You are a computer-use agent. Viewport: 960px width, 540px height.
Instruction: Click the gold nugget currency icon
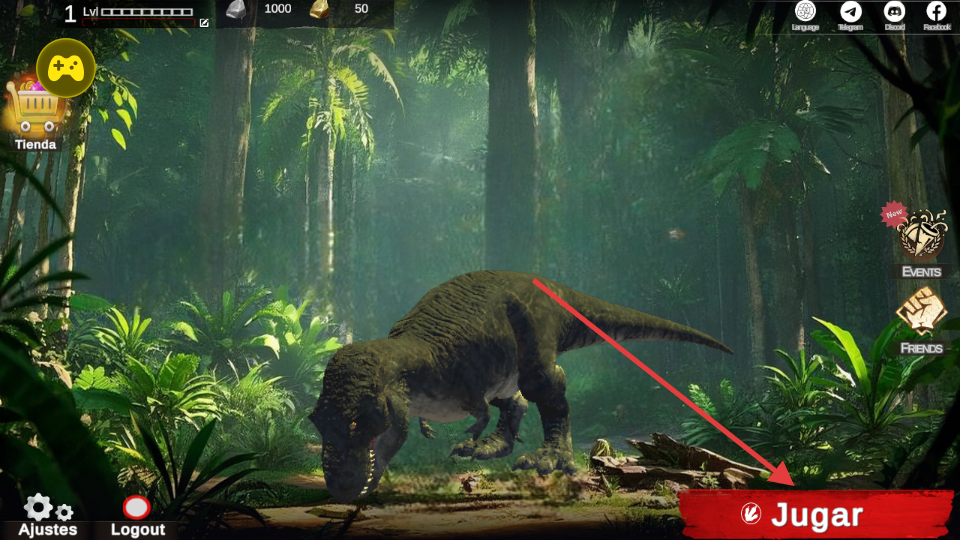tap(319, 10)
